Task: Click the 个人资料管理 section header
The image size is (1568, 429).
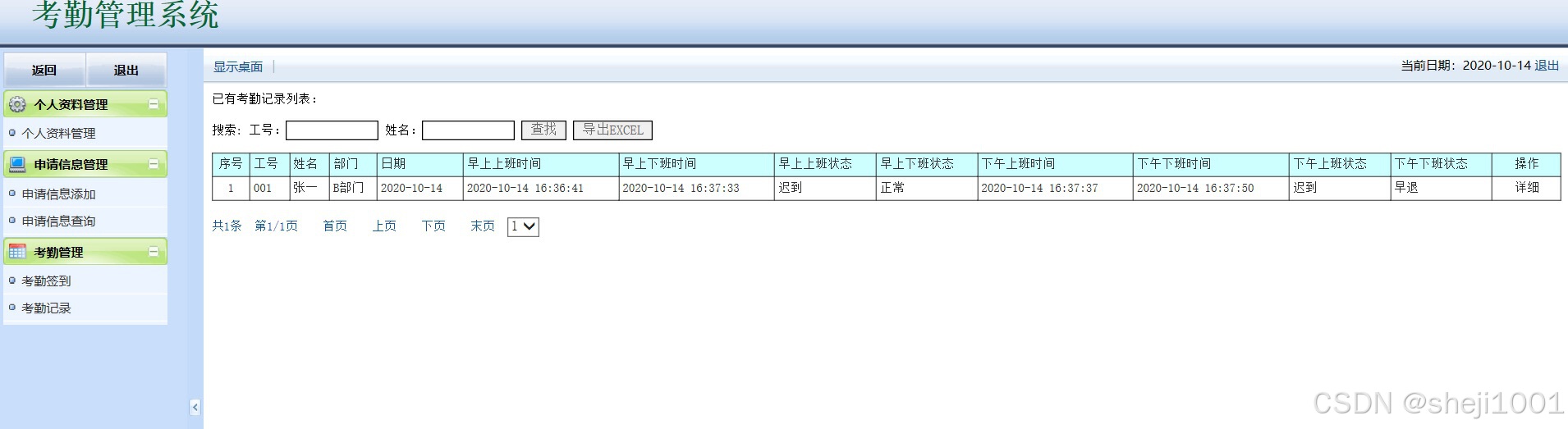Action: click(x=85, y=104)
